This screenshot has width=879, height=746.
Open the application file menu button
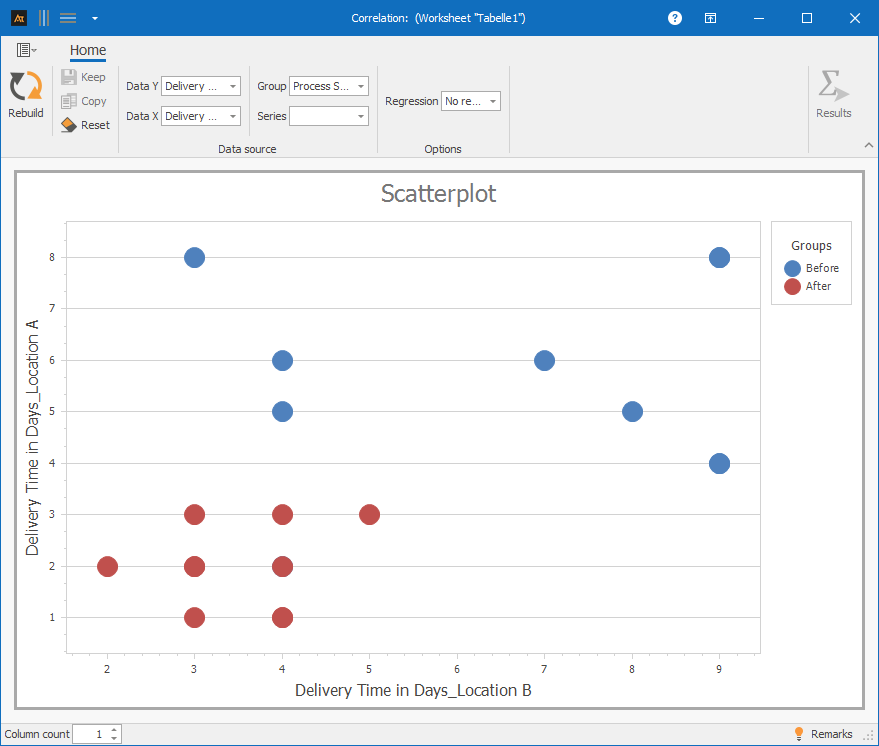click(26, 50)
